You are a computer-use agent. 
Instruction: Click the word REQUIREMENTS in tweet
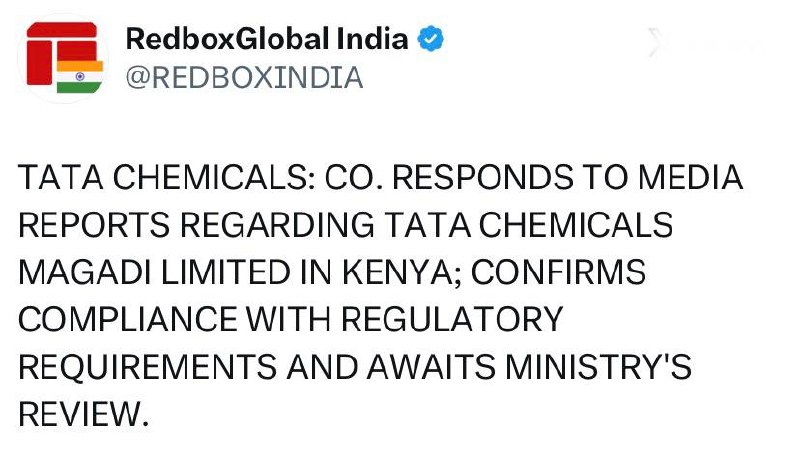[147, 367]
